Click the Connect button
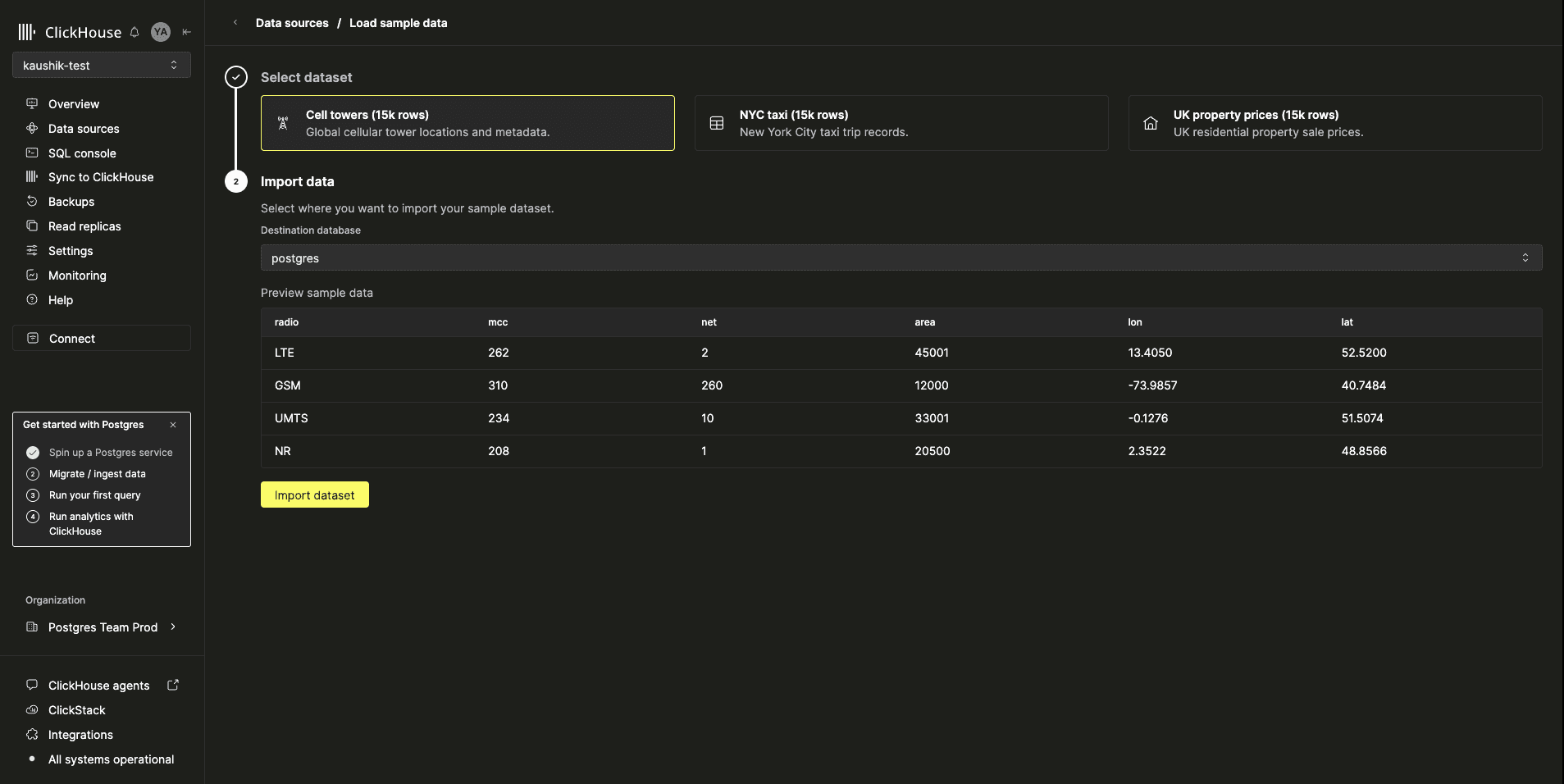Viewport: 1564px width, 784px height. pos(102,338)
